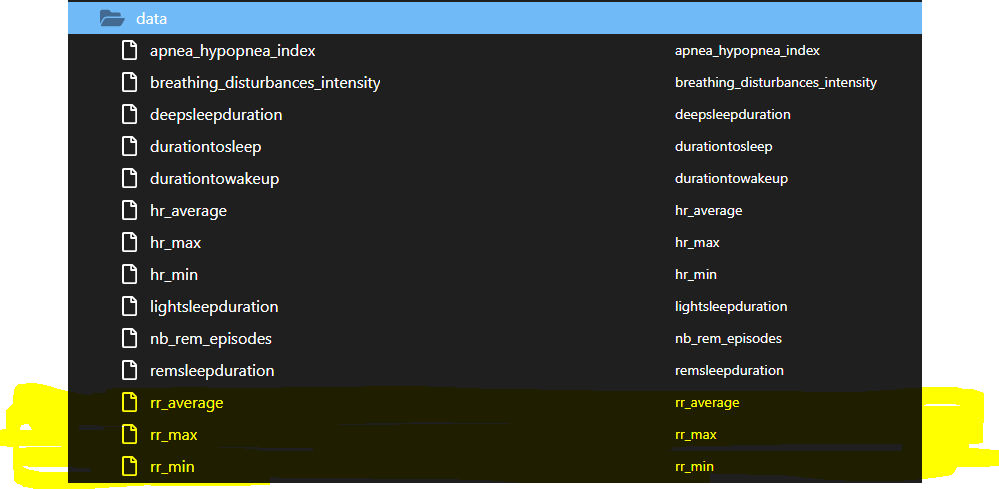Select nb_rem_episodes in the tree
Screen dimensions: 999x489
pyautogui.click(x=211, y=339)
